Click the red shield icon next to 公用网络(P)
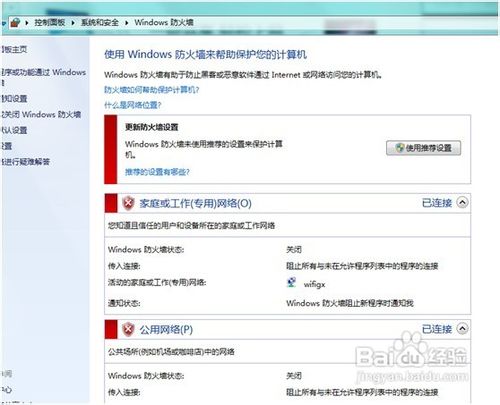 (x=128, y=329)
